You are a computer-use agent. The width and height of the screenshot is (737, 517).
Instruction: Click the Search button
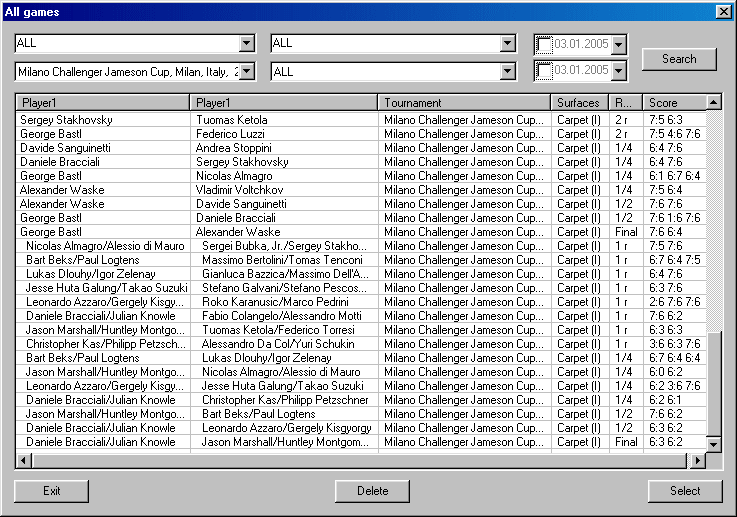point(679,59)
